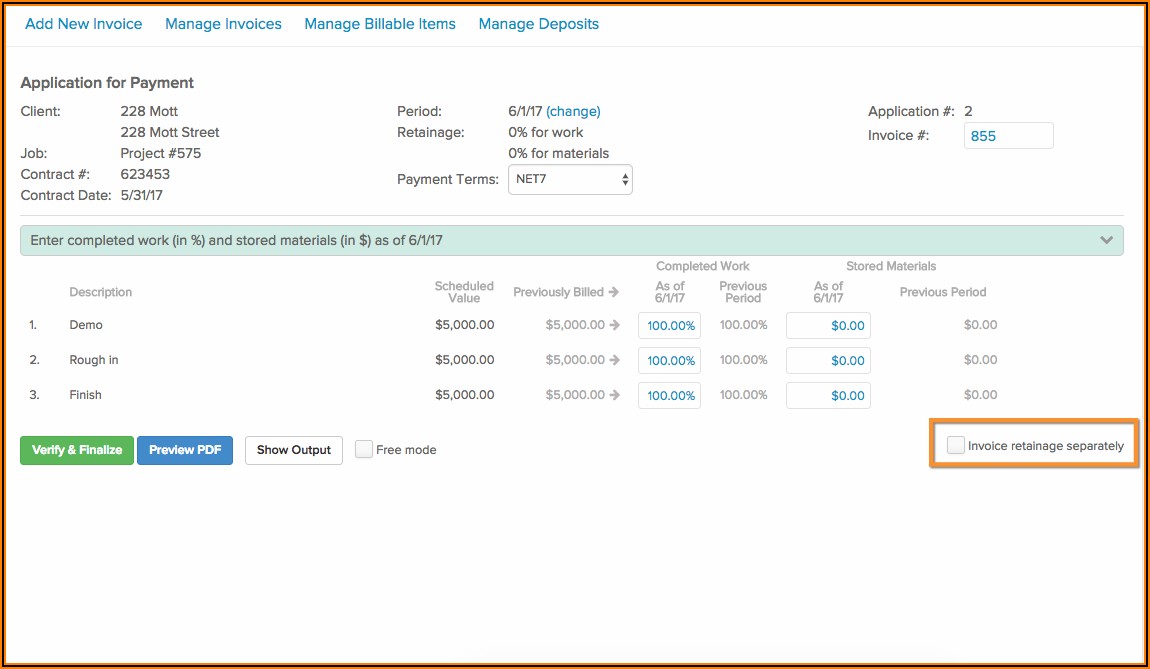
Task: Go to Manage Invoices tab
Action: coord(223,24)
